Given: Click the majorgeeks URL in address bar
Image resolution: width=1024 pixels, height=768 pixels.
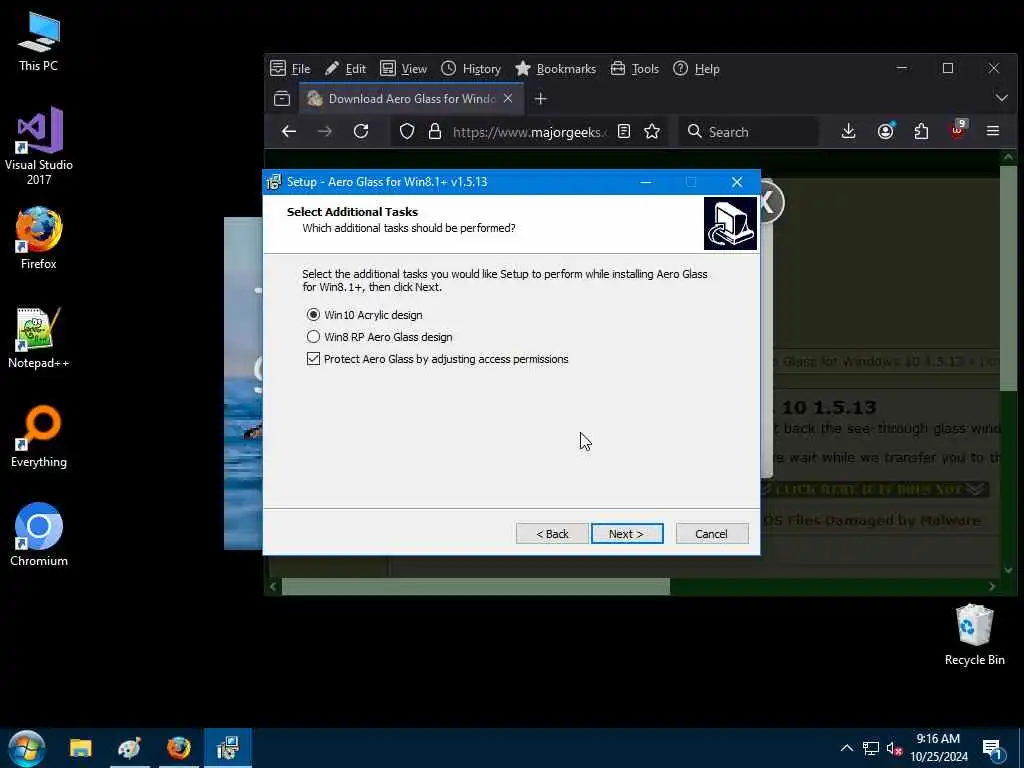Looking at the screenshot, I should pyautogui.click(x=530, y=132).
